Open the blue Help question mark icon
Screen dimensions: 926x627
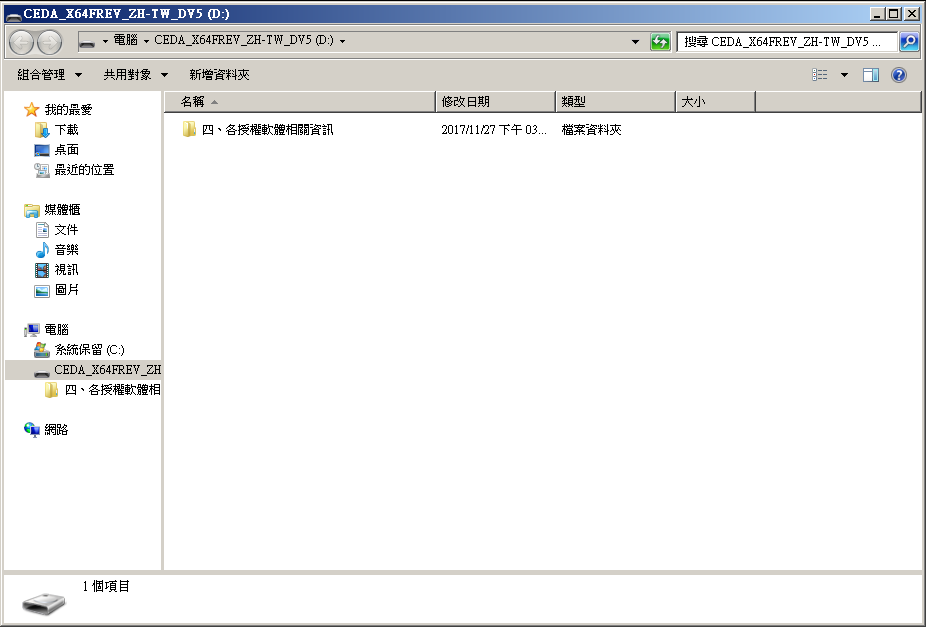[x=898, y=75]
